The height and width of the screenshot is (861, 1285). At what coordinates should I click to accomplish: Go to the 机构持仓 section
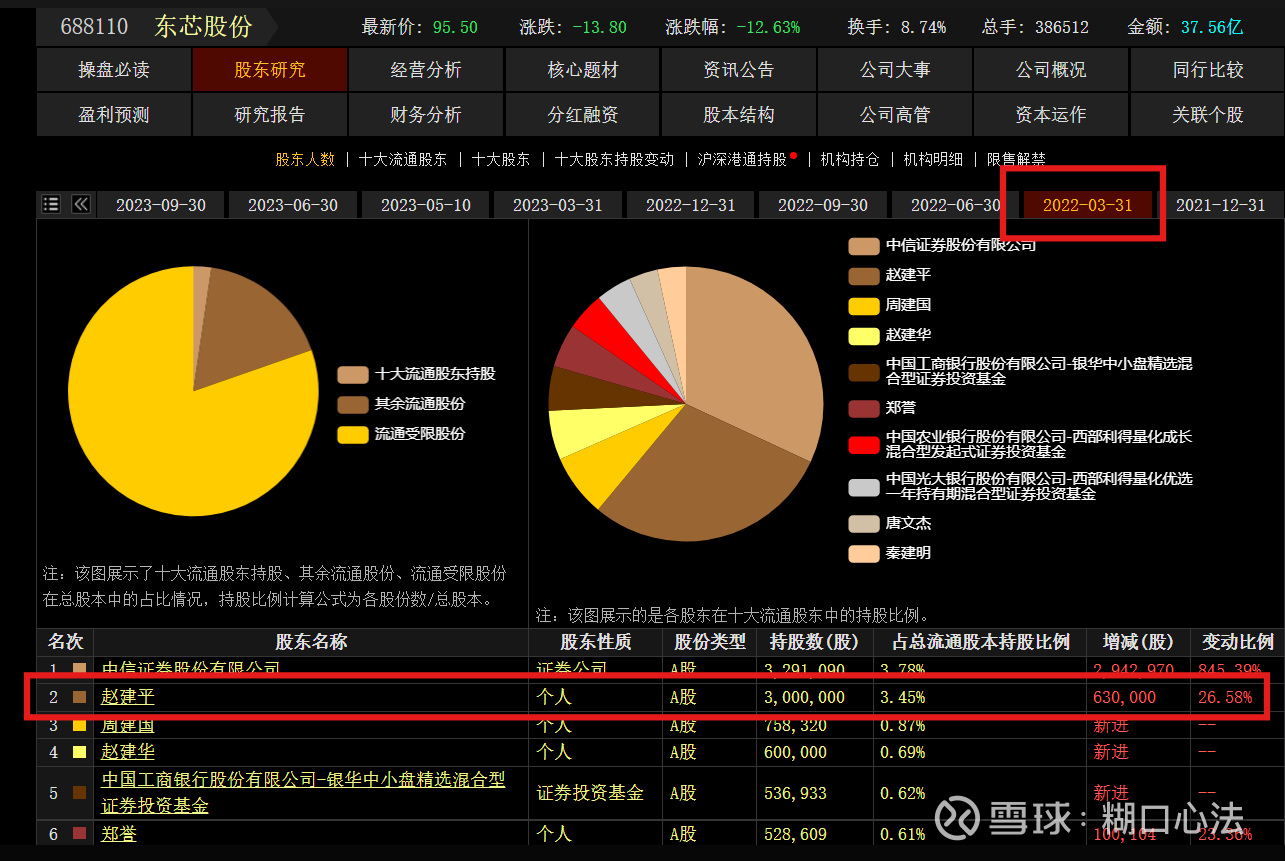(x=850, y=159)
